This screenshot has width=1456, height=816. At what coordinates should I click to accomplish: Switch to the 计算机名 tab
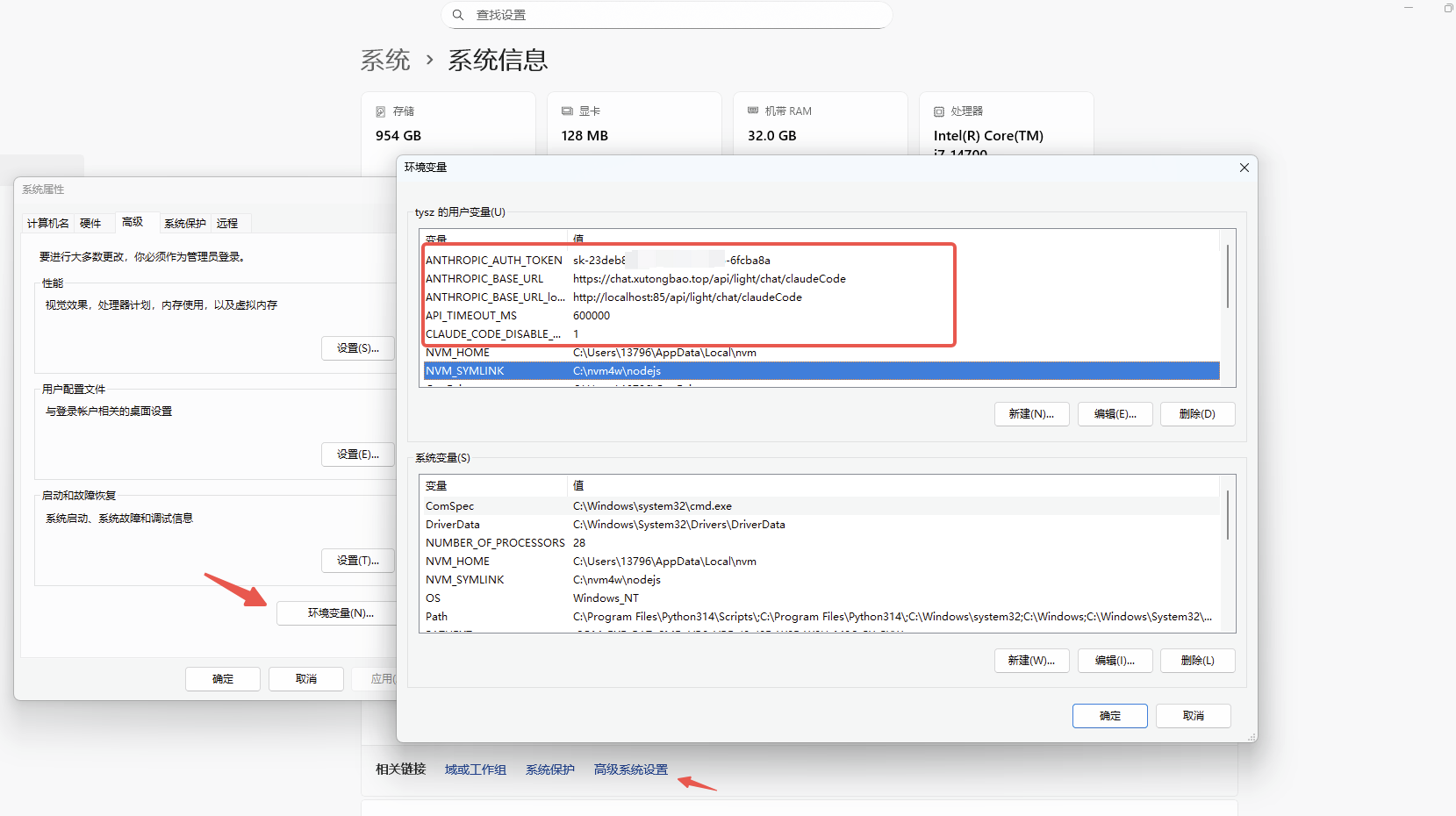47,223
